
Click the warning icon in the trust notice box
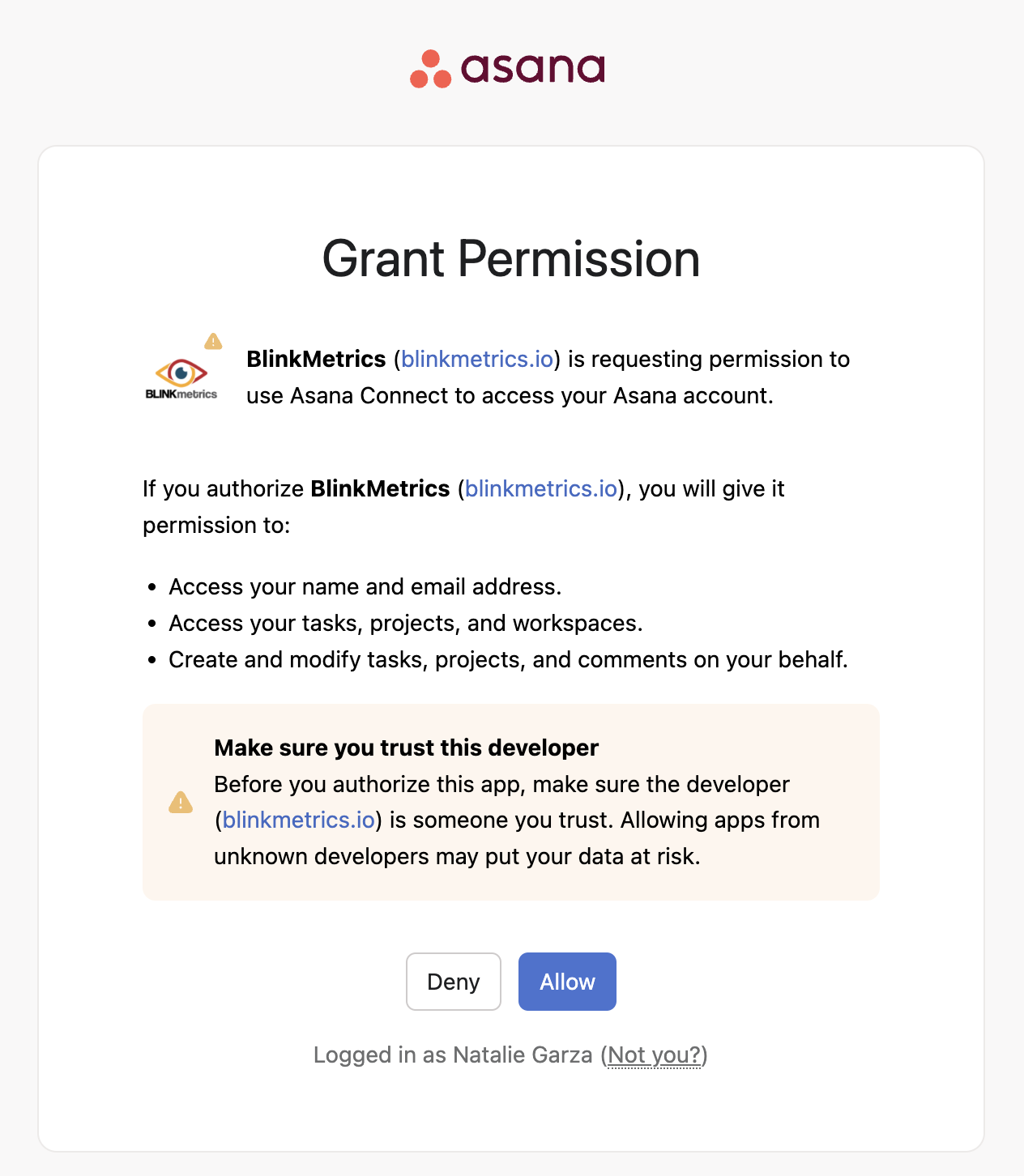[181, 803]
